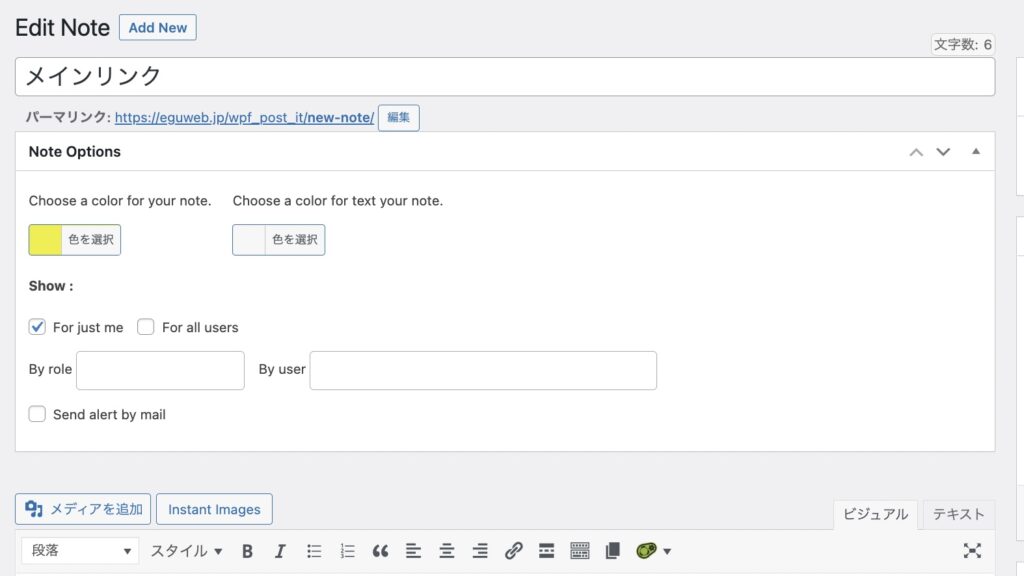1024x576 pixels.
Task: Pick the yellow note color swatch
Action: 46,240
